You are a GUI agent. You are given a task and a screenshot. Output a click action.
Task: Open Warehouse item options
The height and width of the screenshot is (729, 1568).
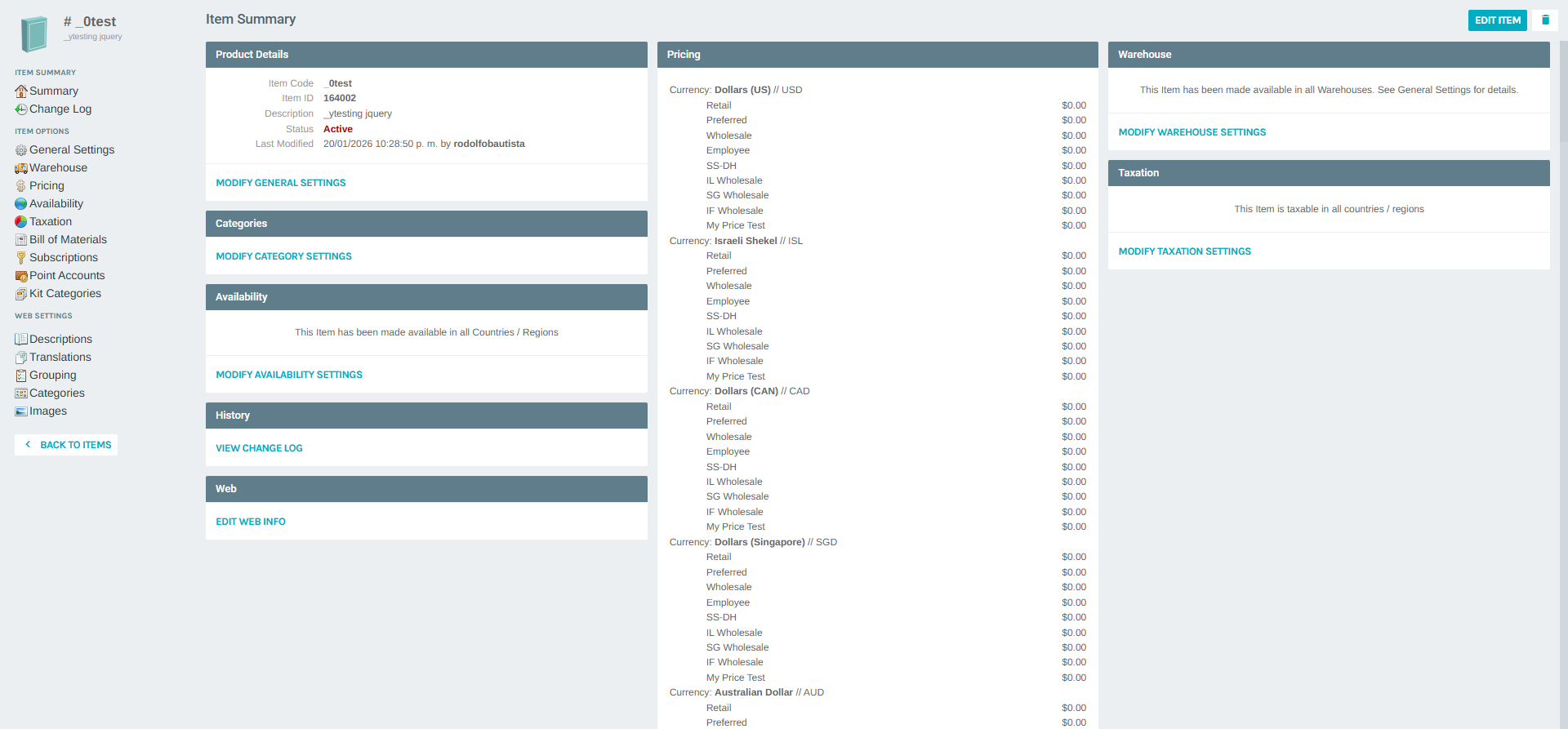click(58, 168)
